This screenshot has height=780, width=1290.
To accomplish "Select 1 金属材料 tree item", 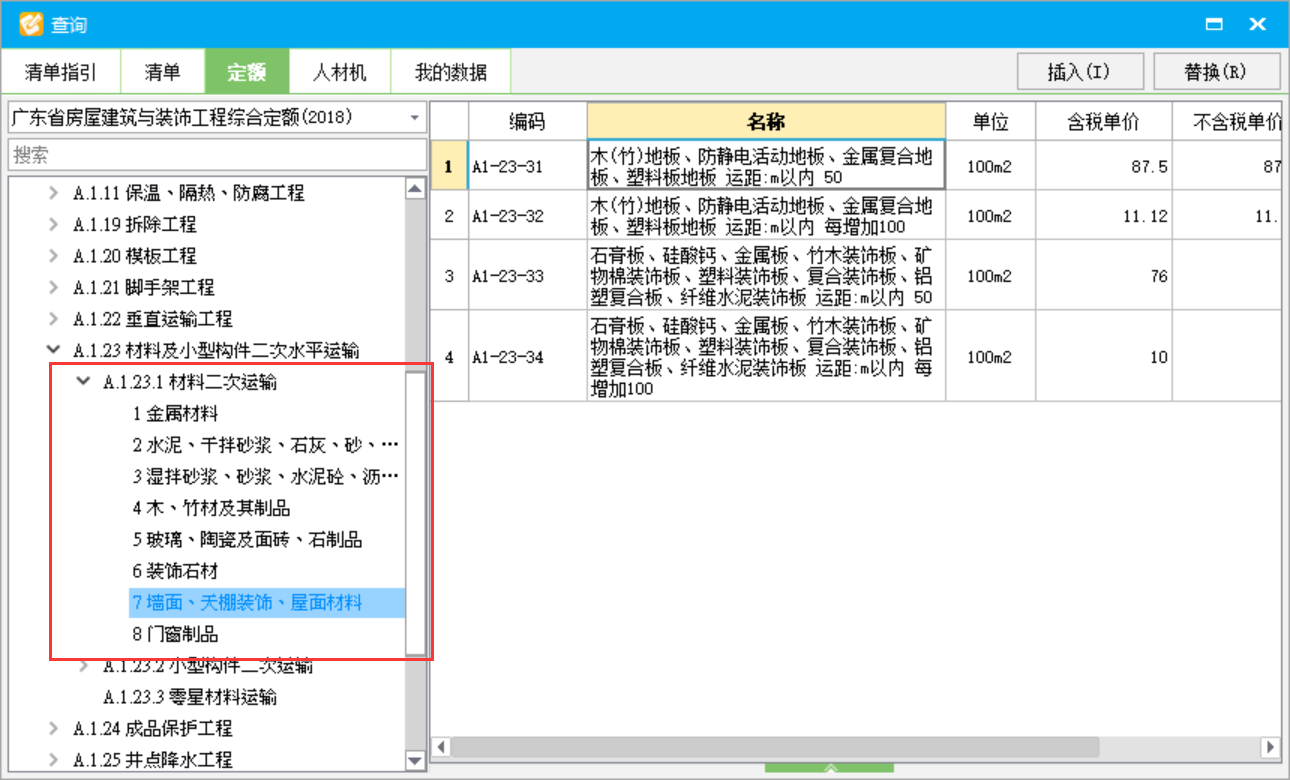I will point(175,414).
